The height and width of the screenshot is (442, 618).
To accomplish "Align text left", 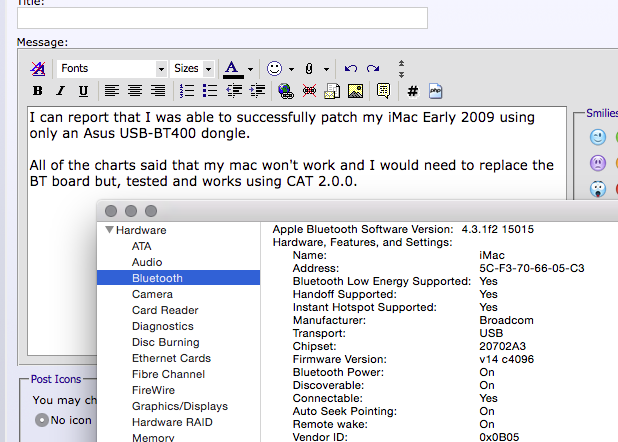I will coord(112,91).
